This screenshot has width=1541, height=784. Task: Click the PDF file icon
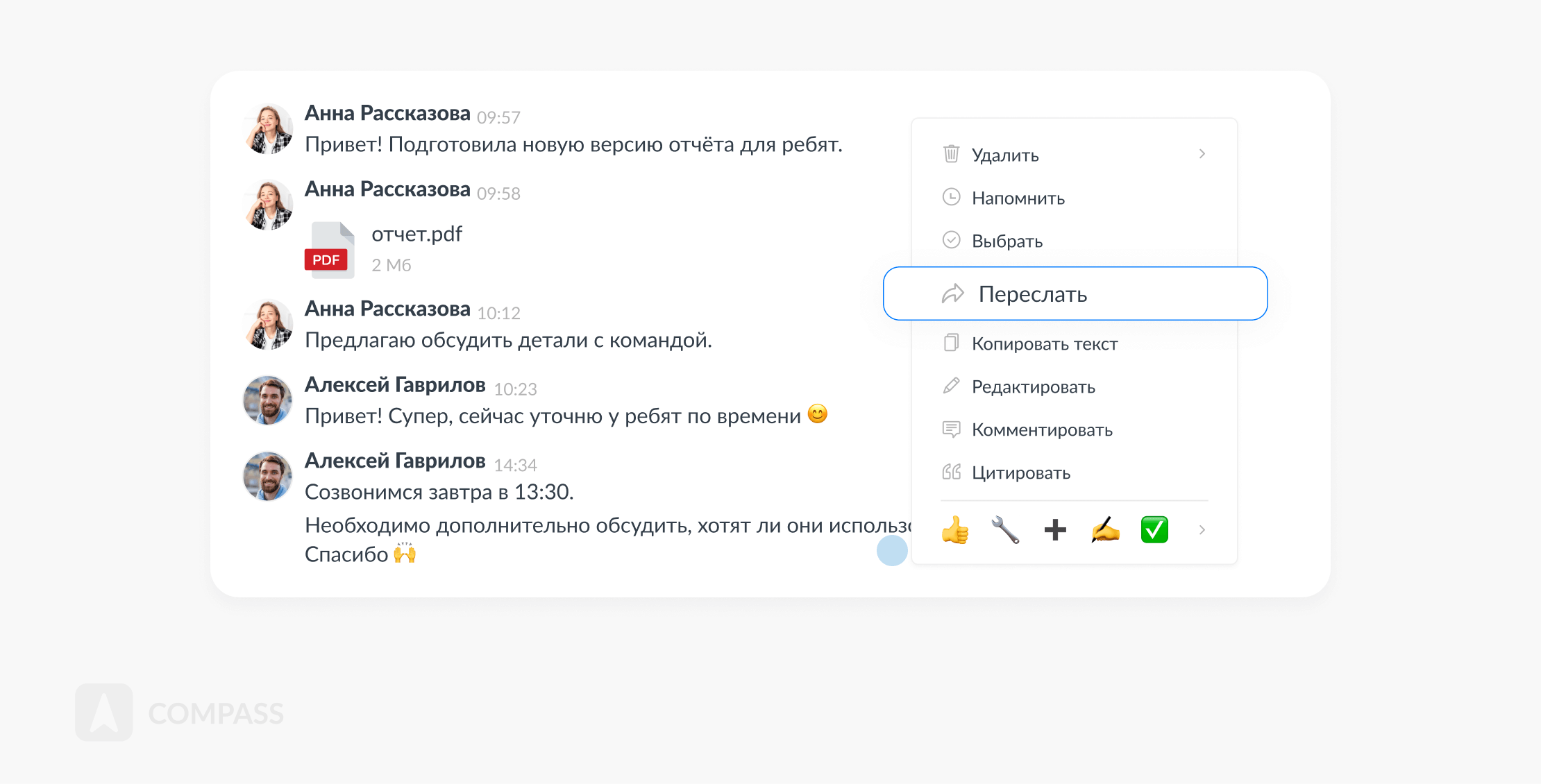click(x=330, y=250)
